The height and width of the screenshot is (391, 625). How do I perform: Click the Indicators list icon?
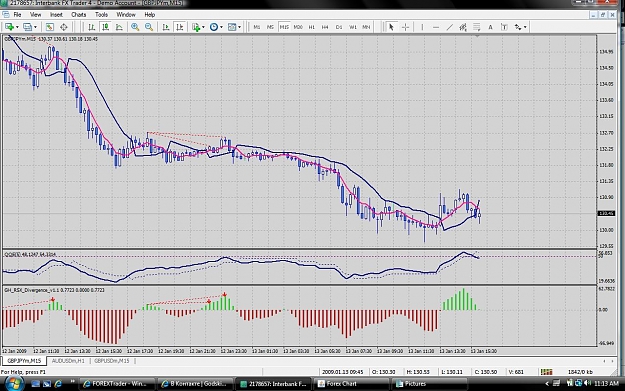(x=196, y=27)
